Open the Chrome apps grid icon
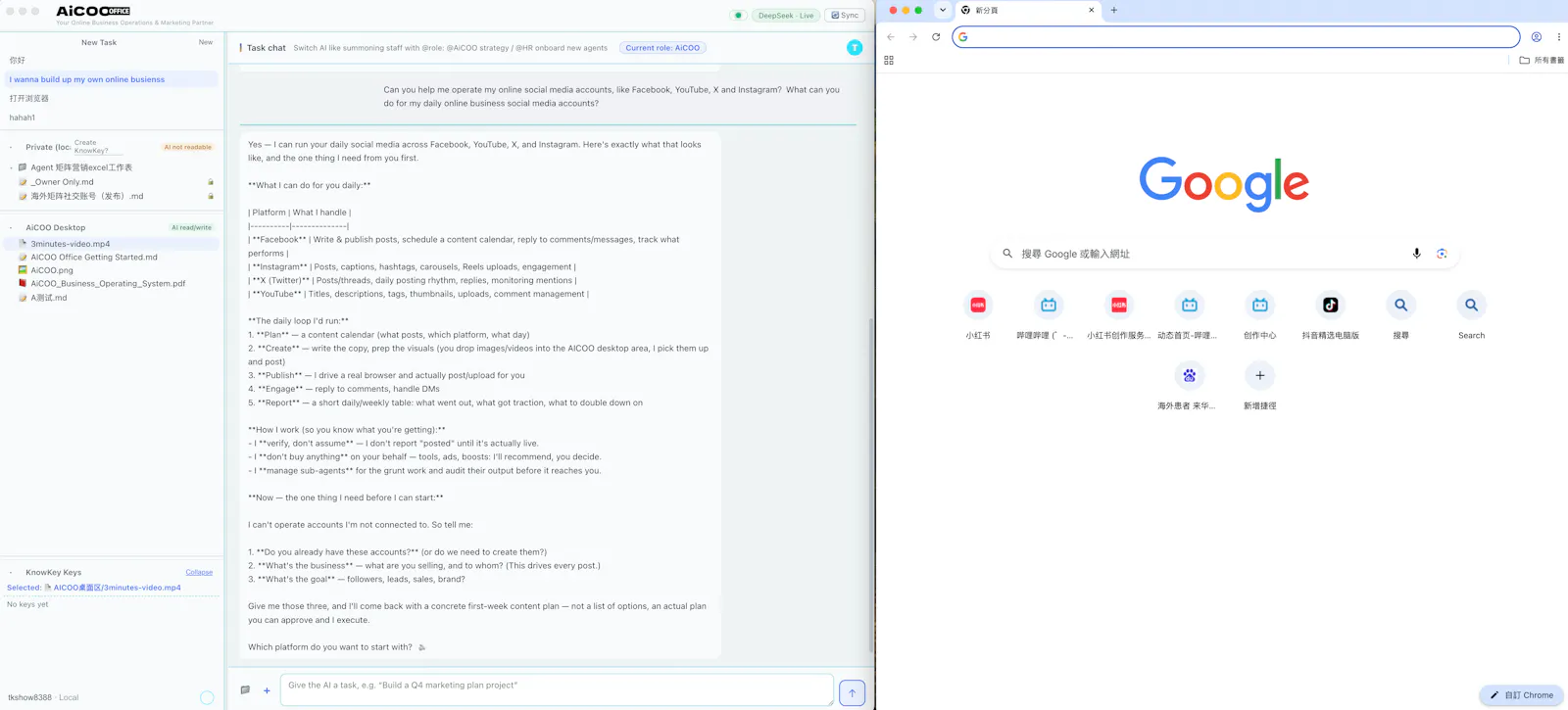This screenshot has width=1568, height=710. click(x=889, y=60)
